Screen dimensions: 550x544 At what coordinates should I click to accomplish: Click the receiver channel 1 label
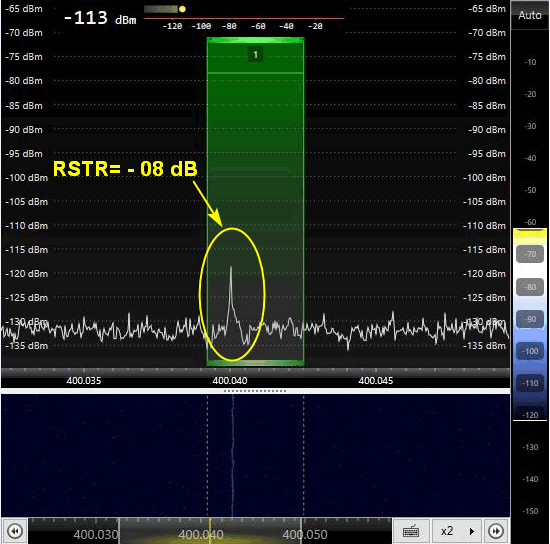(x=255, y=55)
